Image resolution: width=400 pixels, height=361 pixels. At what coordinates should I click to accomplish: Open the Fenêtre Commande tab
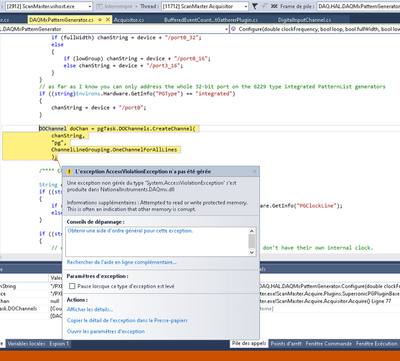[329, 344]
